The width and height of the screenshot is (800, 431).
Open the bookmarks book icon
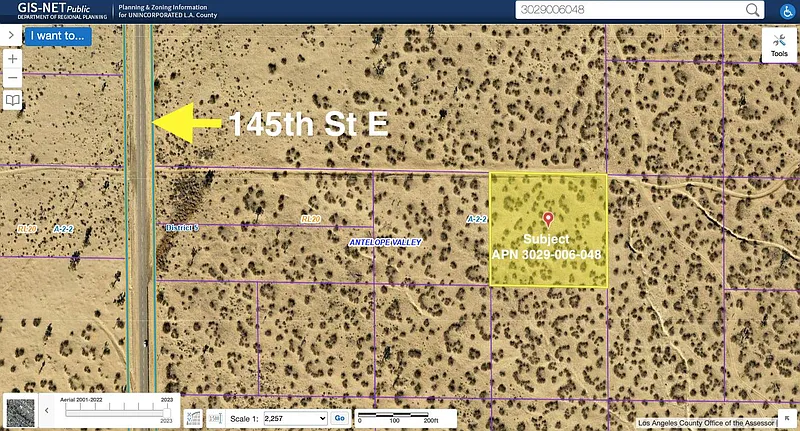pos(12,101)
